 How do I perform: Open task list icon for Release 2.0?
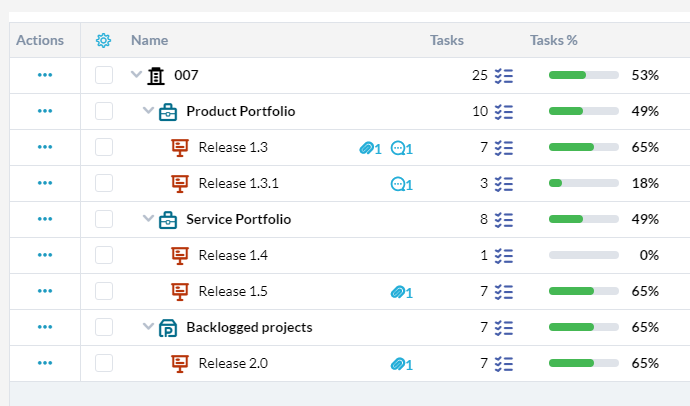point(504,364)
